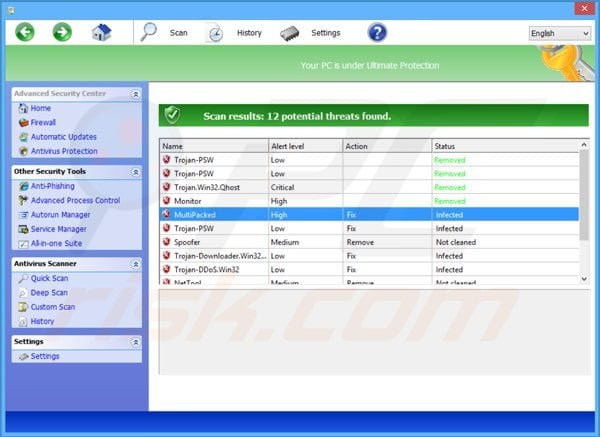Click the All-in-one Suite icon
Screen dimensions: 600x437
point(23,243)
